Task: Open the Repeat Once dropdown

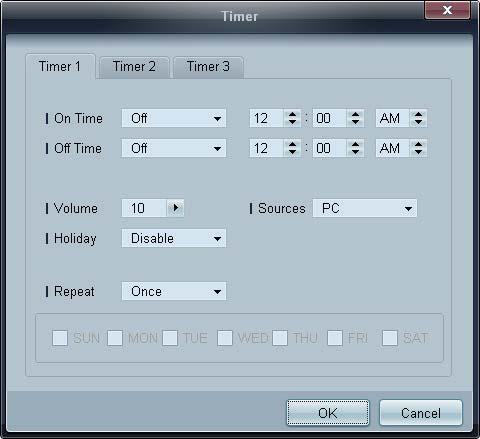Action: [x=174, y=291]
